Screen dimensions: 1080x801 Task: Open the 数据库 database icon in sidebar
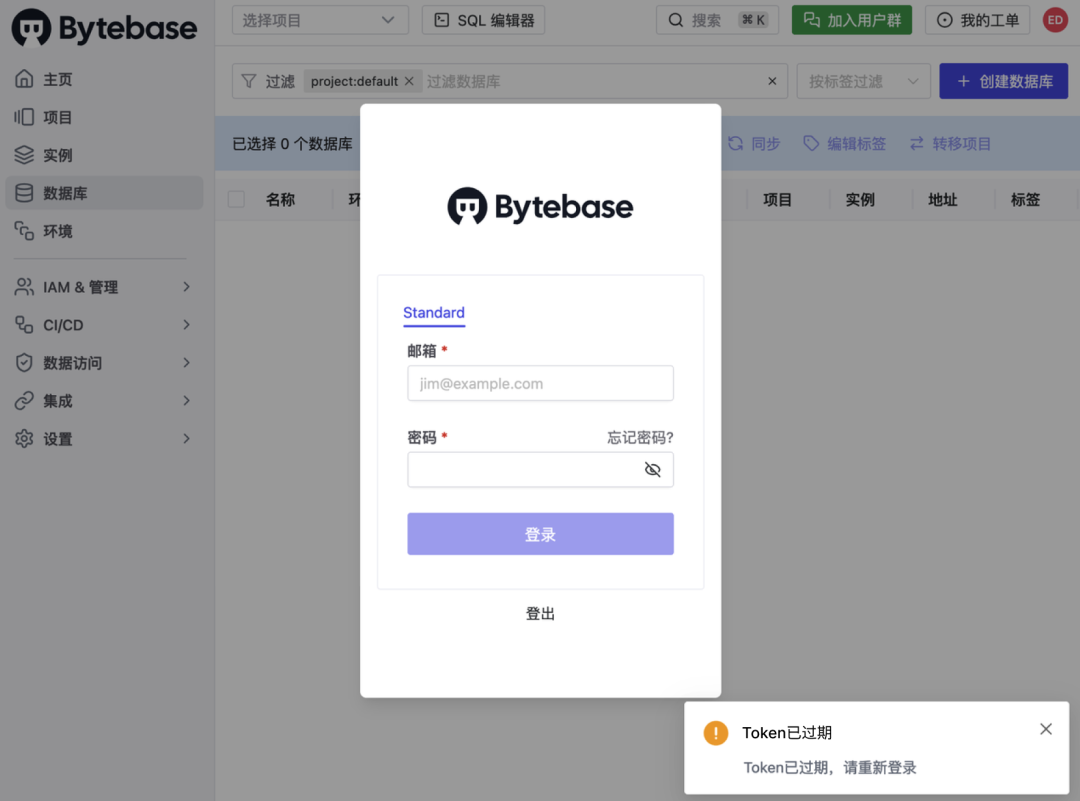pos(24,193)
